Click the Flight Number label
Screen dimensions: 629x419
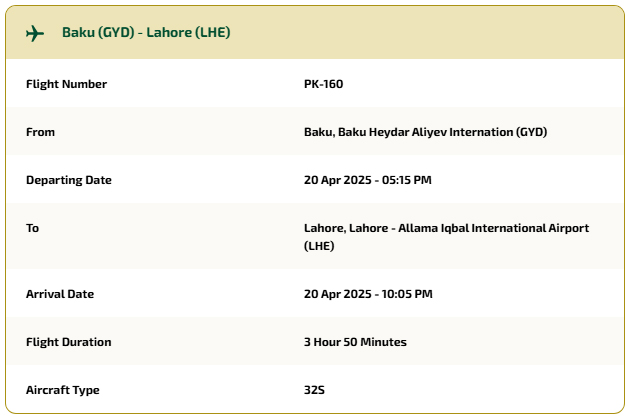pos(66,84)
